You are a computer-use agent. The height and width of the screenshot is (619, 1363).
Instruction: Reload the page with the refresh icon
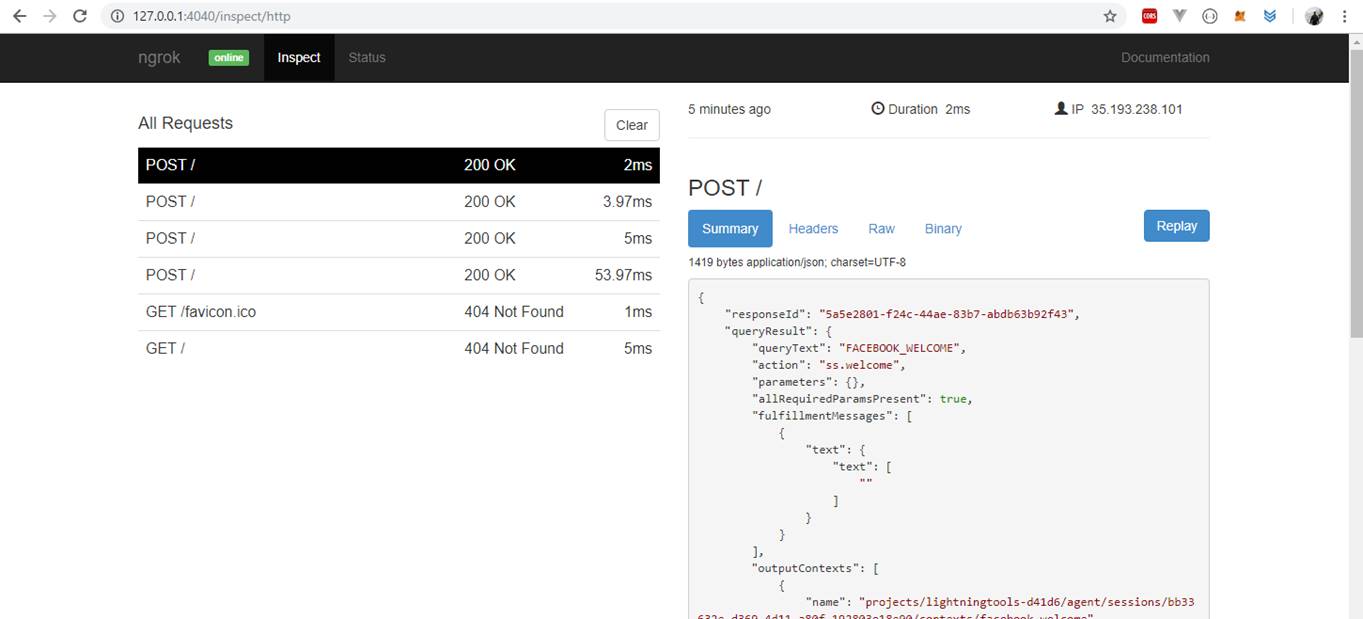80,16
